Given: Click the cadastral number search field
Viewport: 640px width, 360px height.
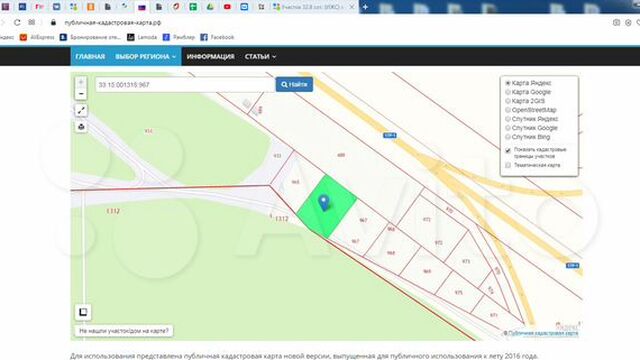Looking at the screenshot, I should tap(185, 84).
